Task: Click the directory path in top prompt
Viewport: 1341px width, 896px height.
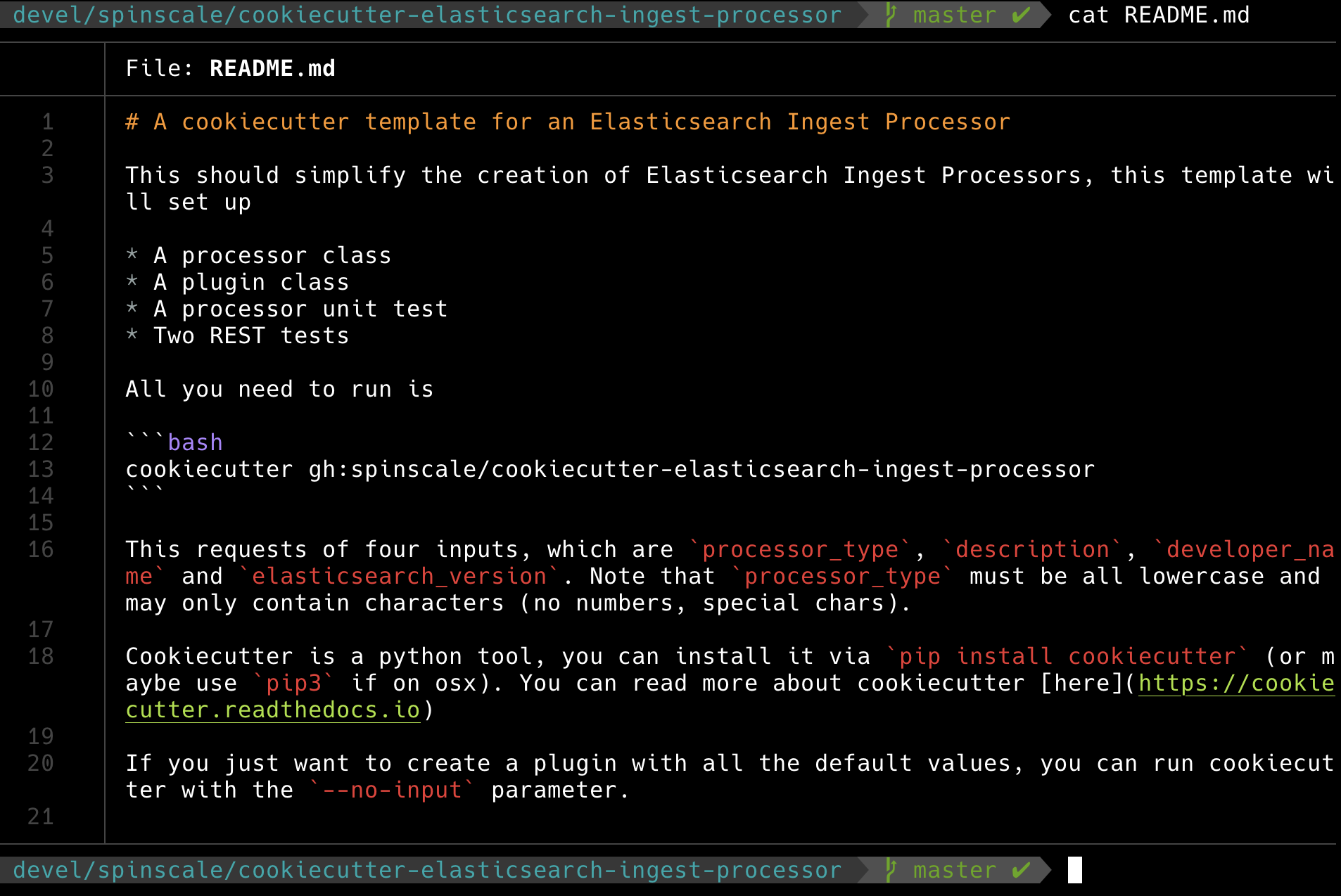Action: point(427,15)
